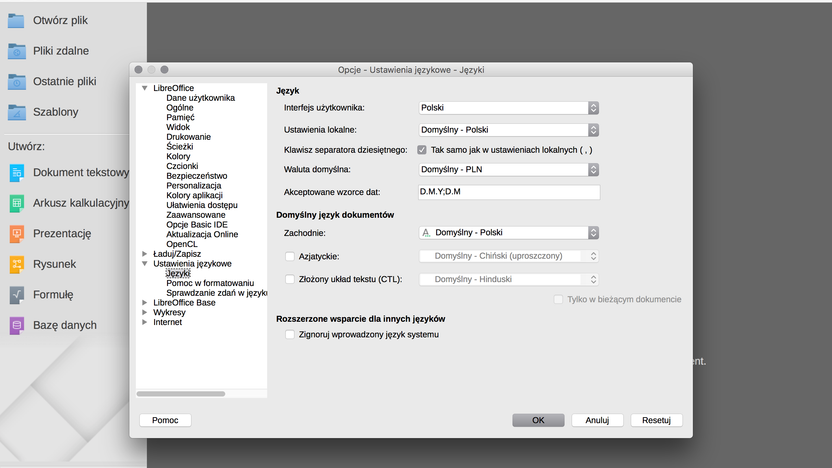Click the Szablony folder icon
The height and width of the screenshot is (468, 832).
16,112
